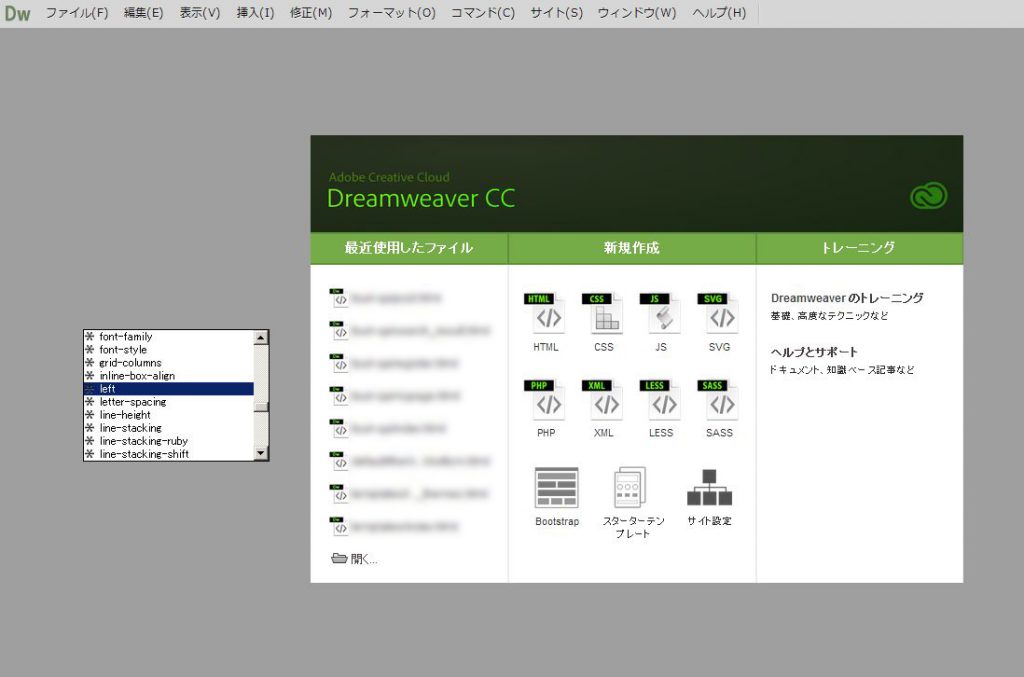Click the トレーニング header

[x=859, y=248]
